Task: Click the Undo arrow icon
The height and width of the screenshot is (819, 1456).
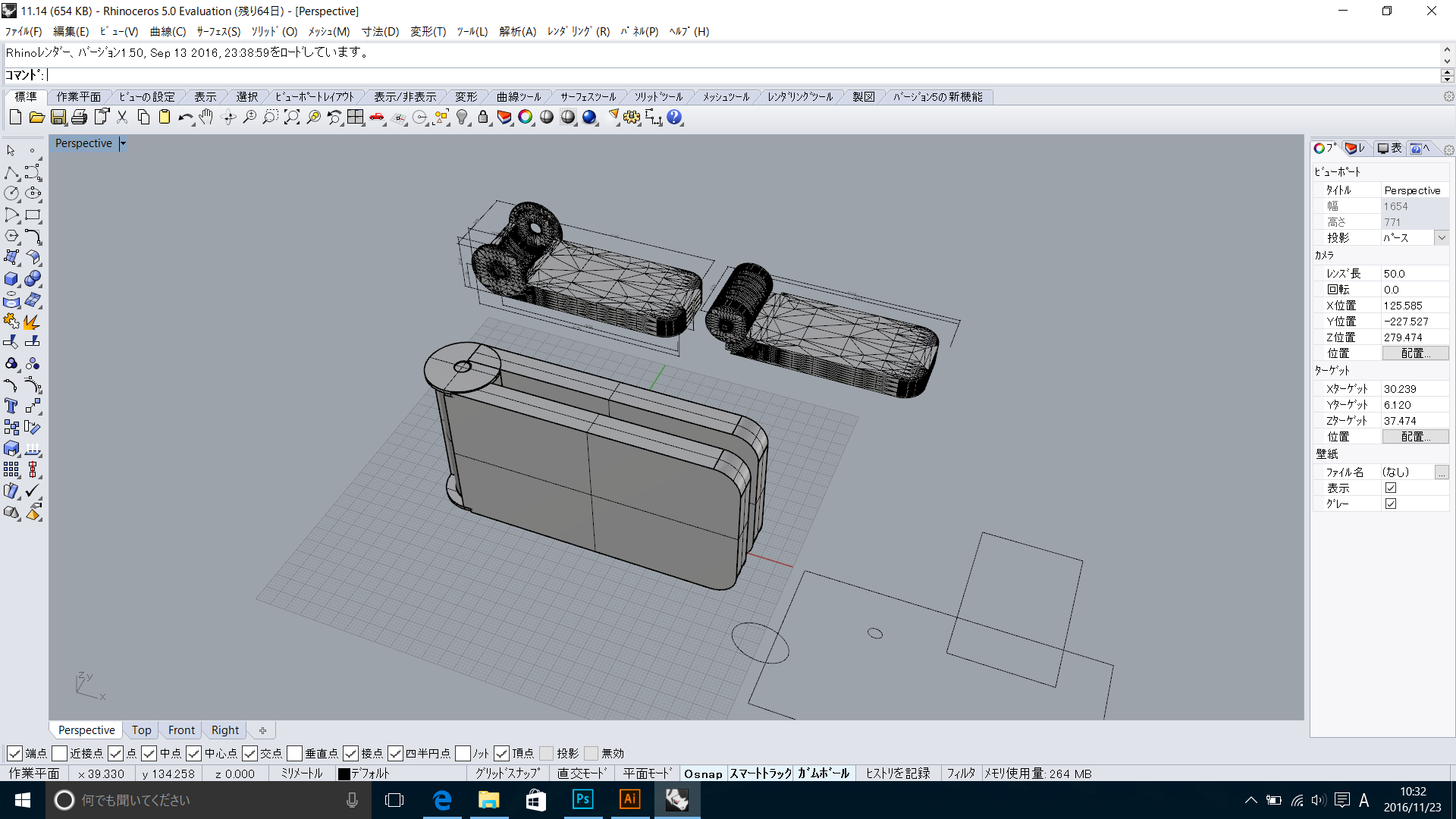Action: click(186, 118)
